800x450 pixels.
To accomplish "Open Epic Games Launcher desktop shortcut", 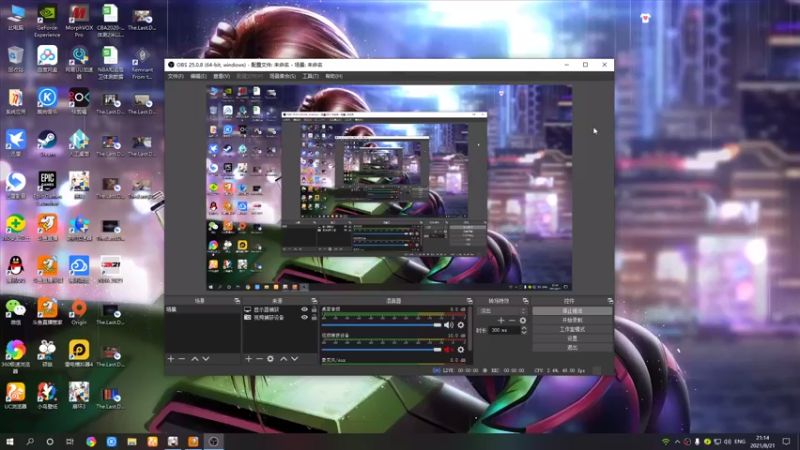I will click(x=47, y=189).
